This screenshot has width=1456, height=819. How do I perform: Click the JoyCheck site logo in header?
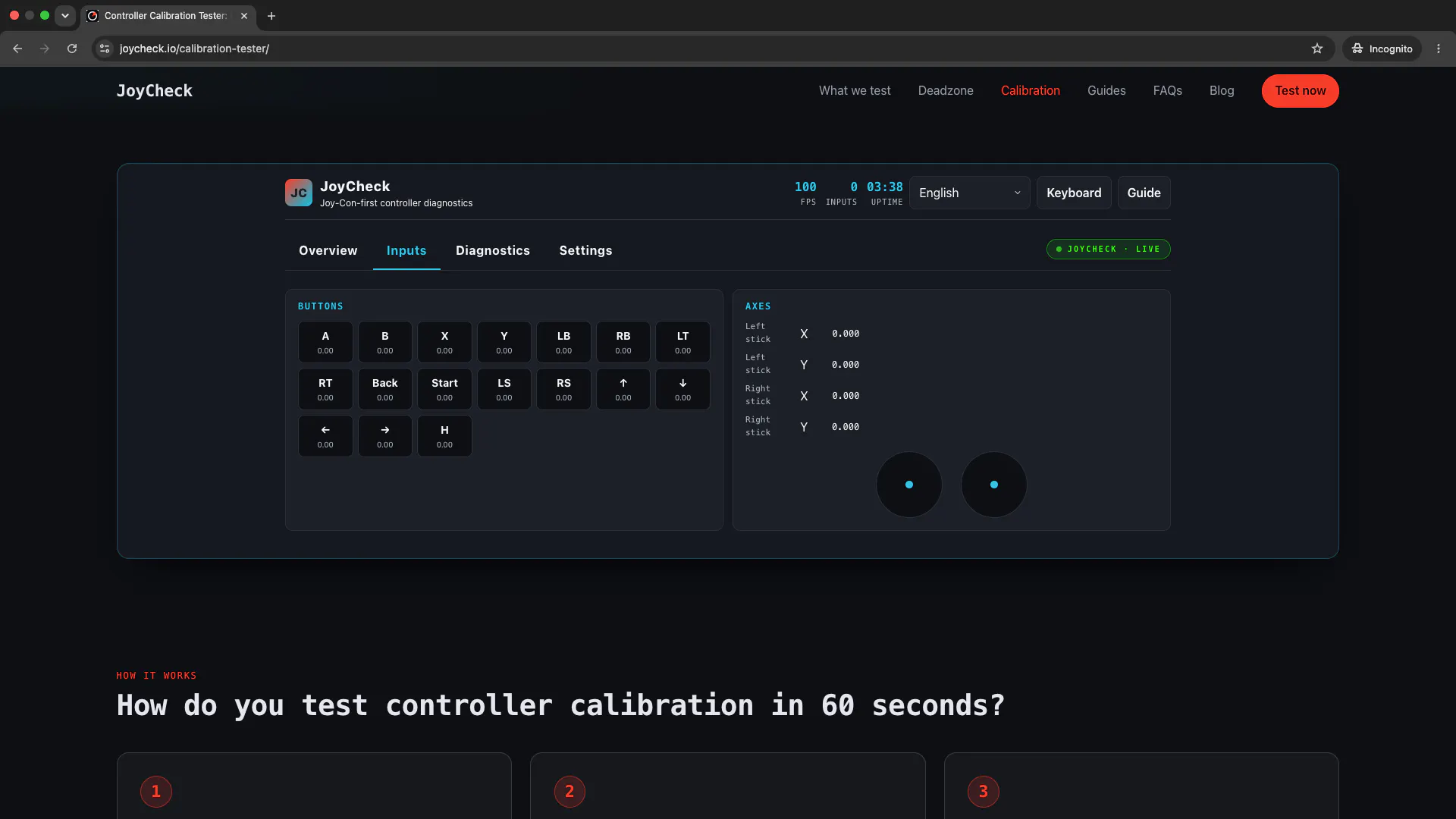[155, 91]
